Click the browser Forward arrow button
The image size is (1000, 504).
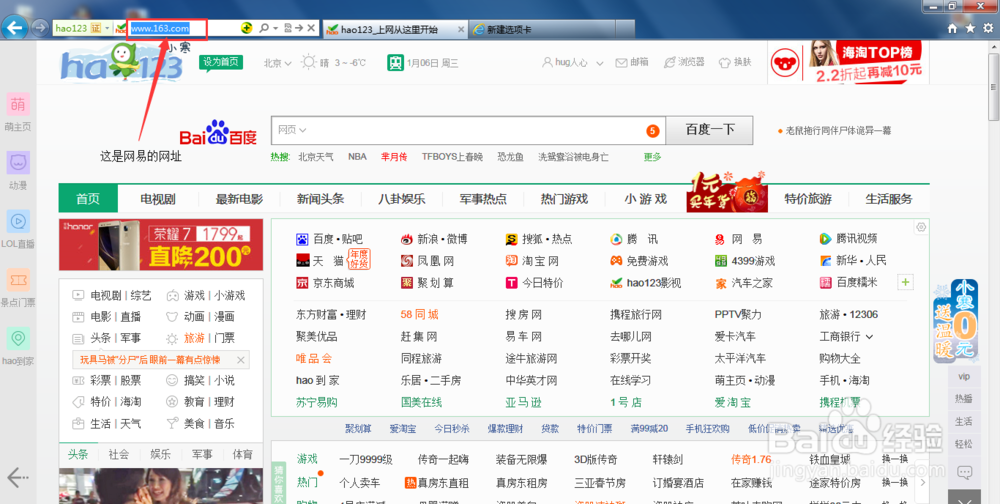click(x=40, y=28)
